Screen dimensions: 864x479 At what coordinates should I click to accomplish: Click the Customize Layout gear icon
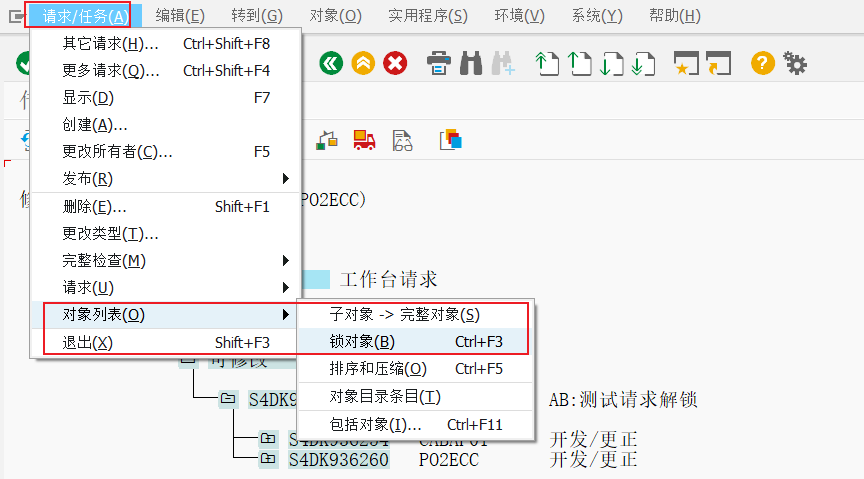click(795, 63)
